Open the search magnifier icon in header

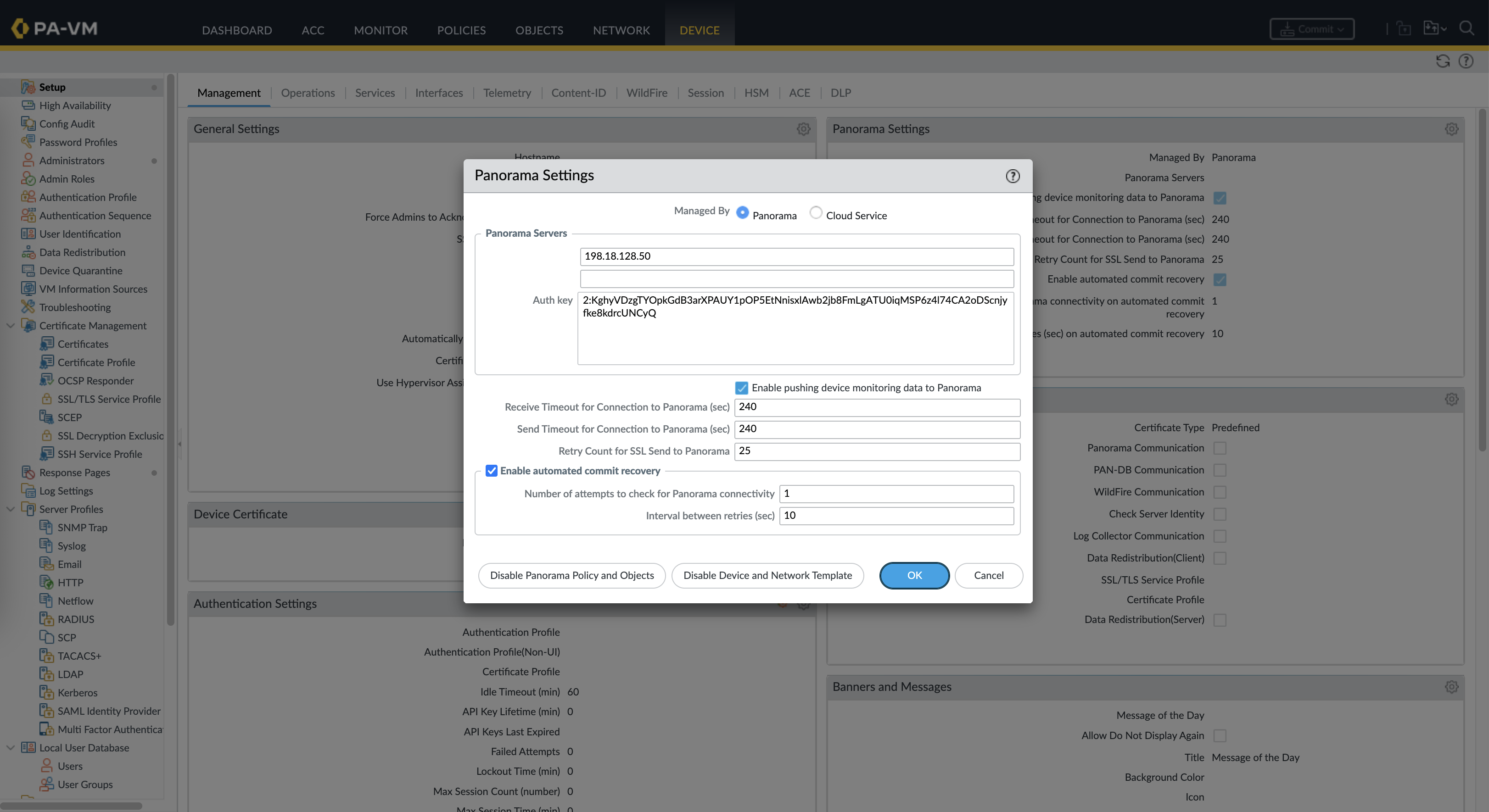pyautogui.click(x=1467, y=28)
